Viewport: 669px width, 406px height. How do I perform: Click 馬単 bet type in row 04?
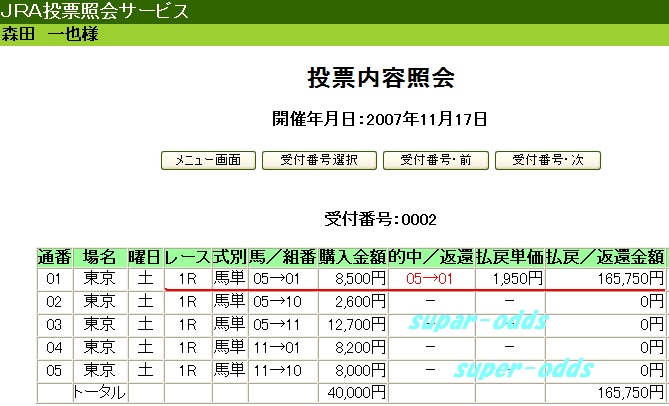tap(230, 348)
